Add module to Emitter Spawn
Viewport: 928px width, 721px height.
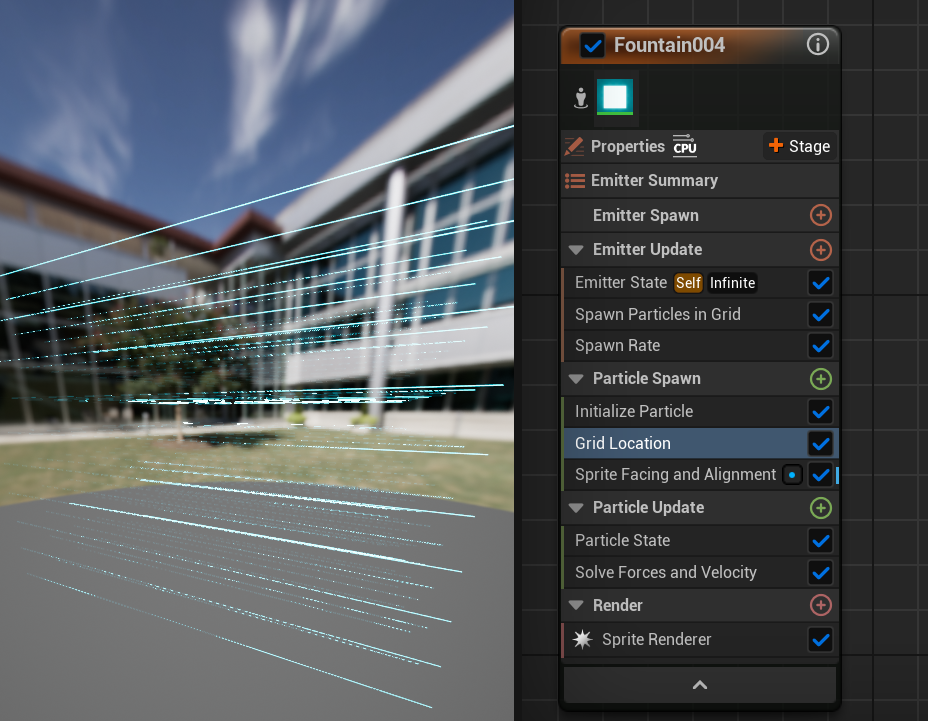tap(820, 215)
